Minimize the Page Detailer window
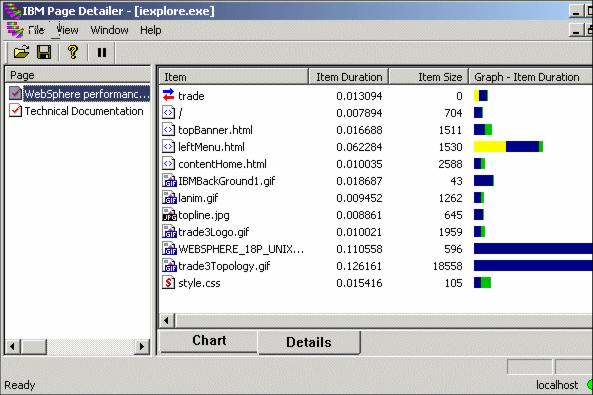The image size is (593, 395). click(x=576, y=11)
